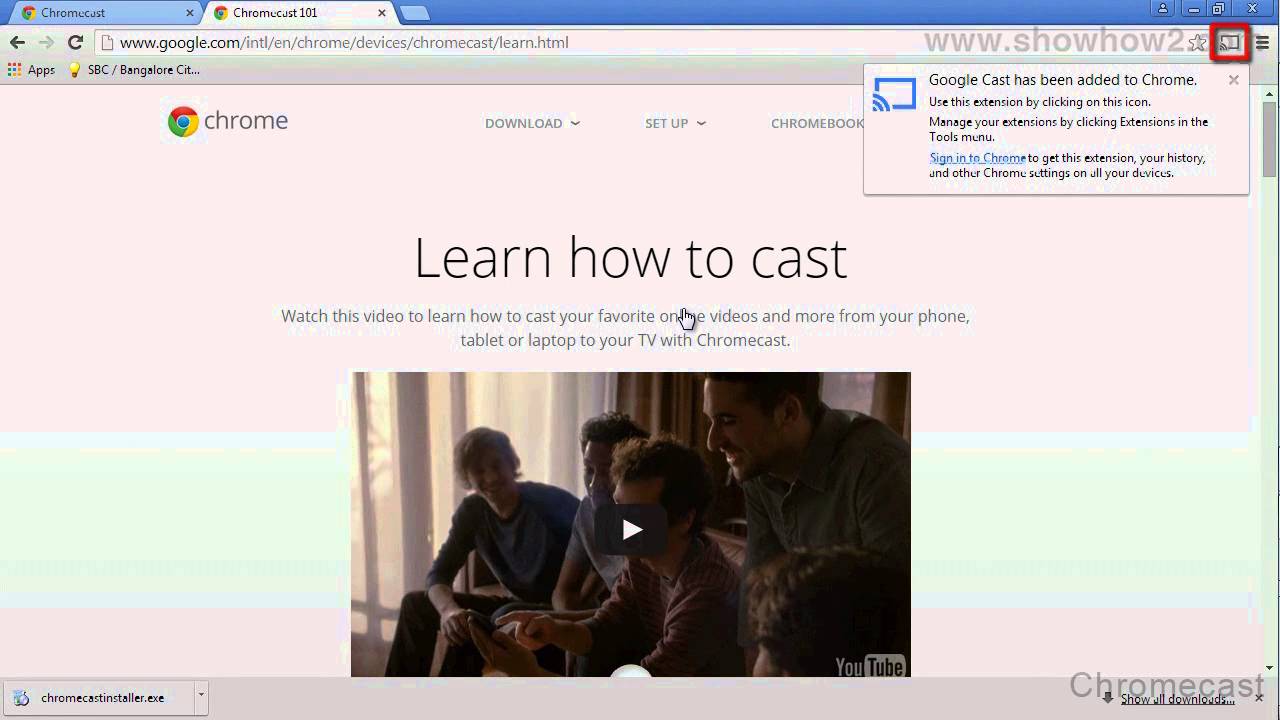1280x720 pixels.
Task: Expand chromecastinstaller.exe download options arrow
Action: [200, 697]
